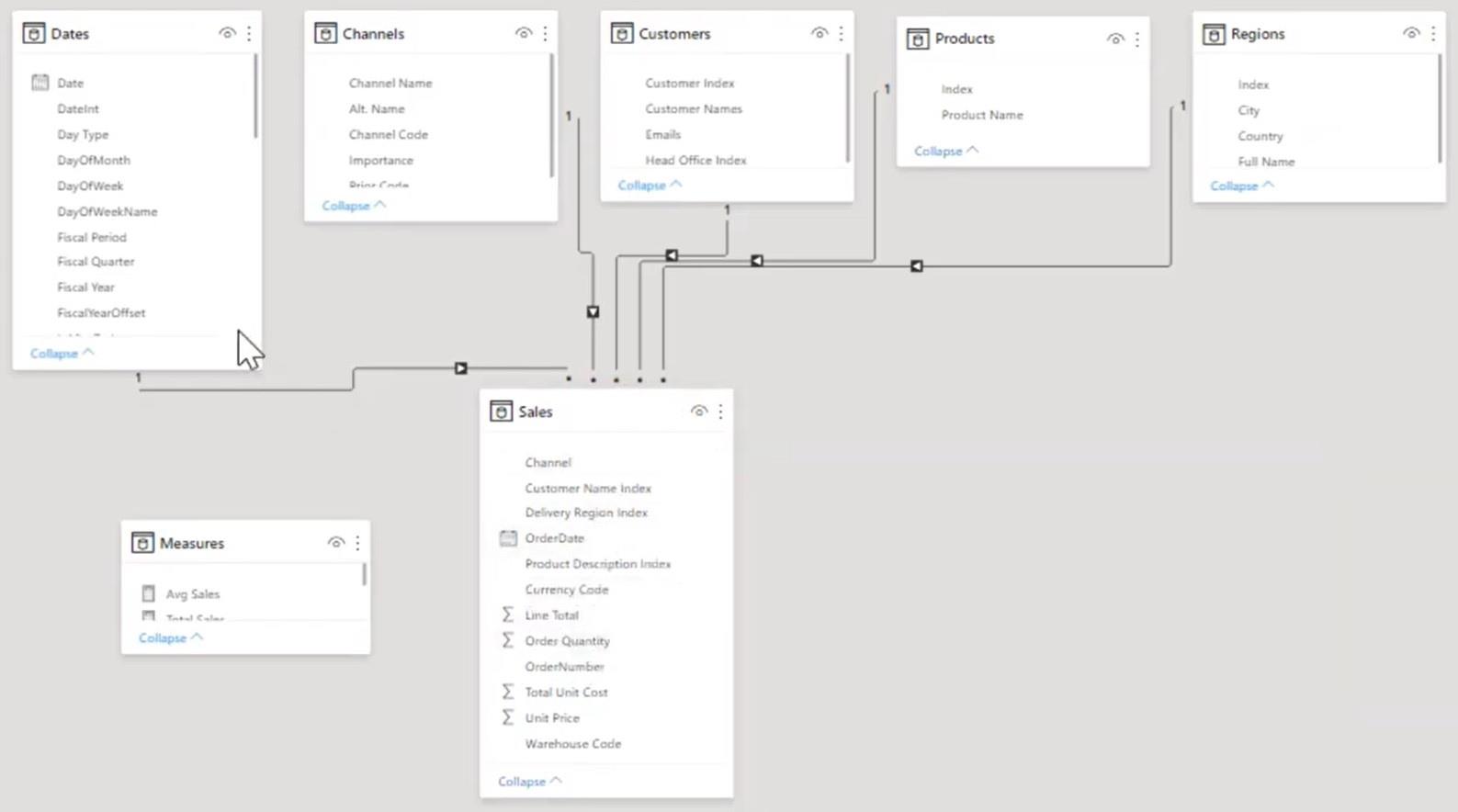1458x812 pixels.
Task: Click the Products table header icon
Action: (x=918, y=39)
